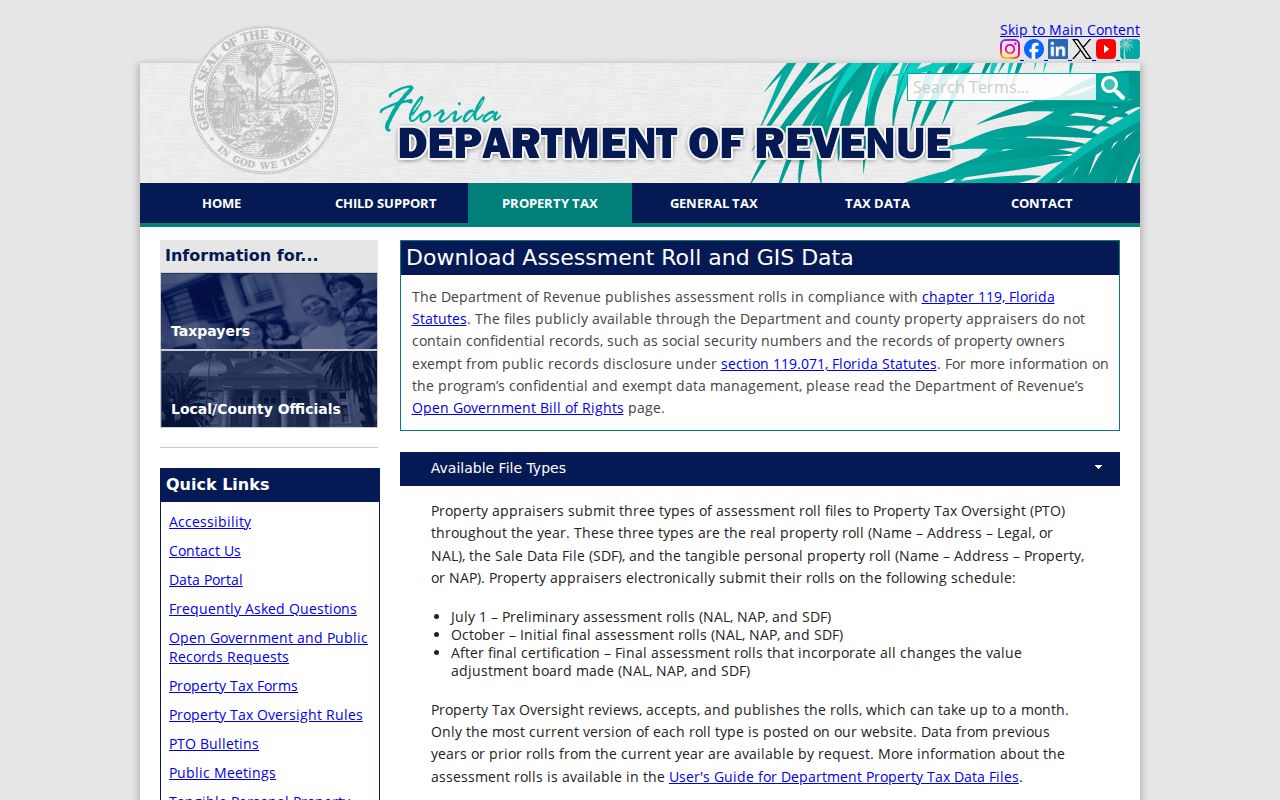Click the search magnifier button

click(1112, 87)
